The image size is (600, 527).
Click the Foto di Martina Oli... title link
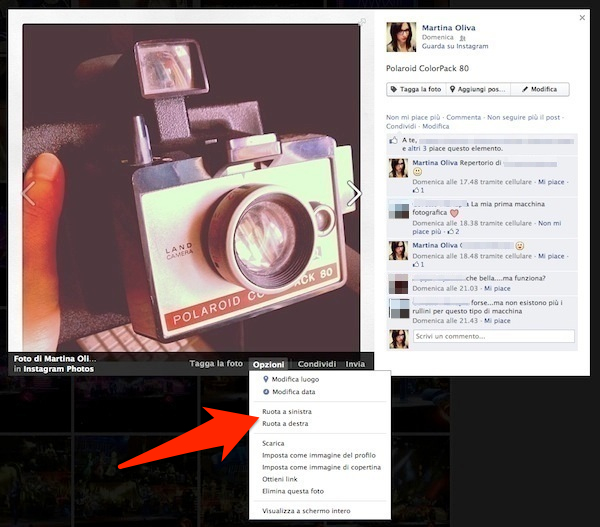click(x=55, y=359)
